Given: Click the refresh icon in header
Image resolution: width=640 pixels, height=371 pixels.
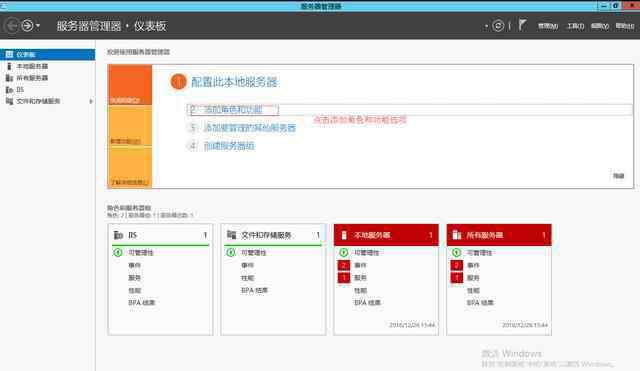Looking at the screenshot, I should (498, 26).
